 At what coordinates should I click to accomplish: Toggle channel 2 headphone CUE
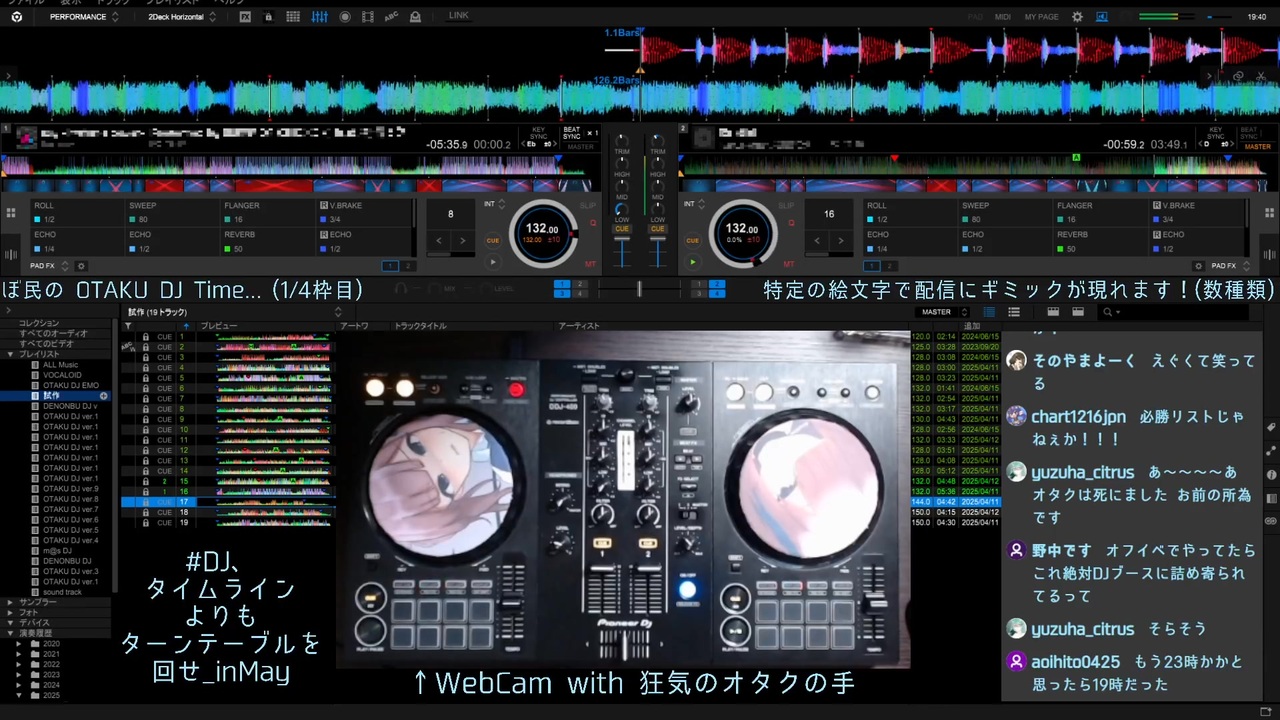point(657,229)
